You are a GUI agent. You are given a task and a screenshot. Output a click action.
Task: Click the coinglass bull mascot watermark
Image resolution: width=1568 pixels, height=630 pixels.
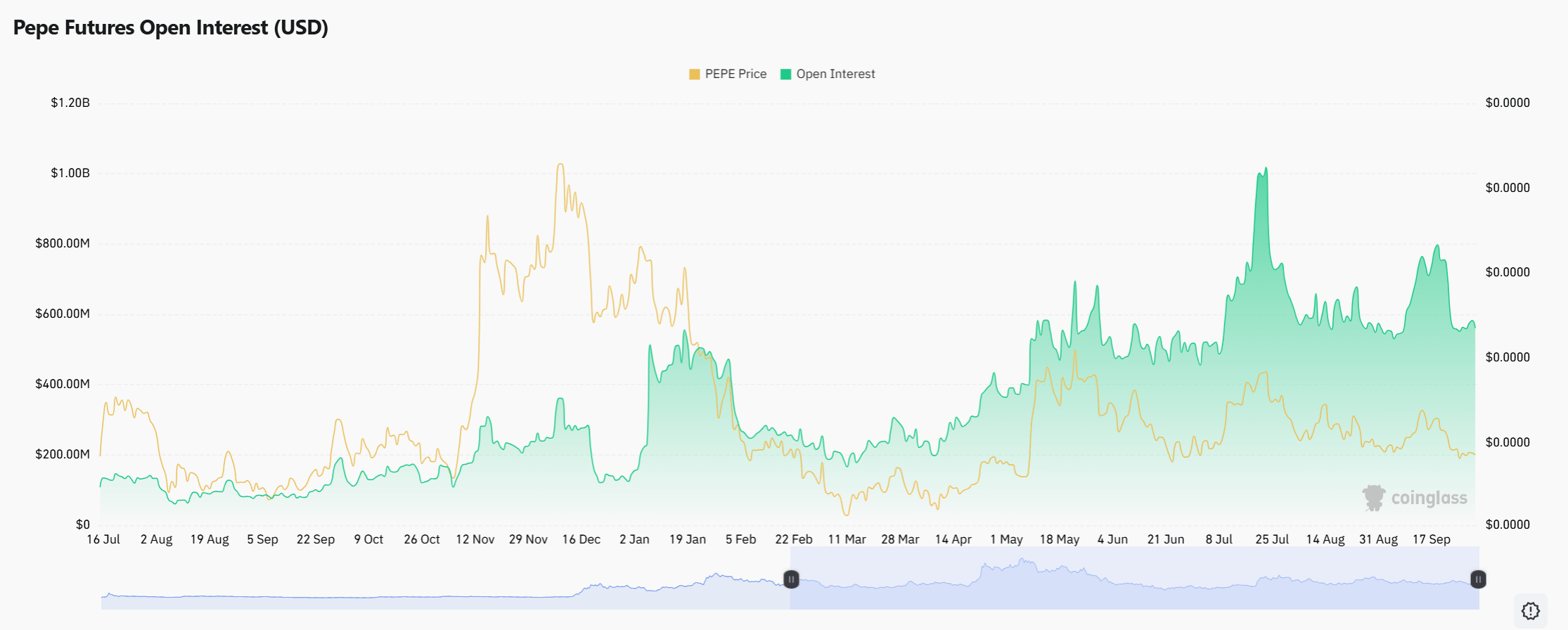1373,498
